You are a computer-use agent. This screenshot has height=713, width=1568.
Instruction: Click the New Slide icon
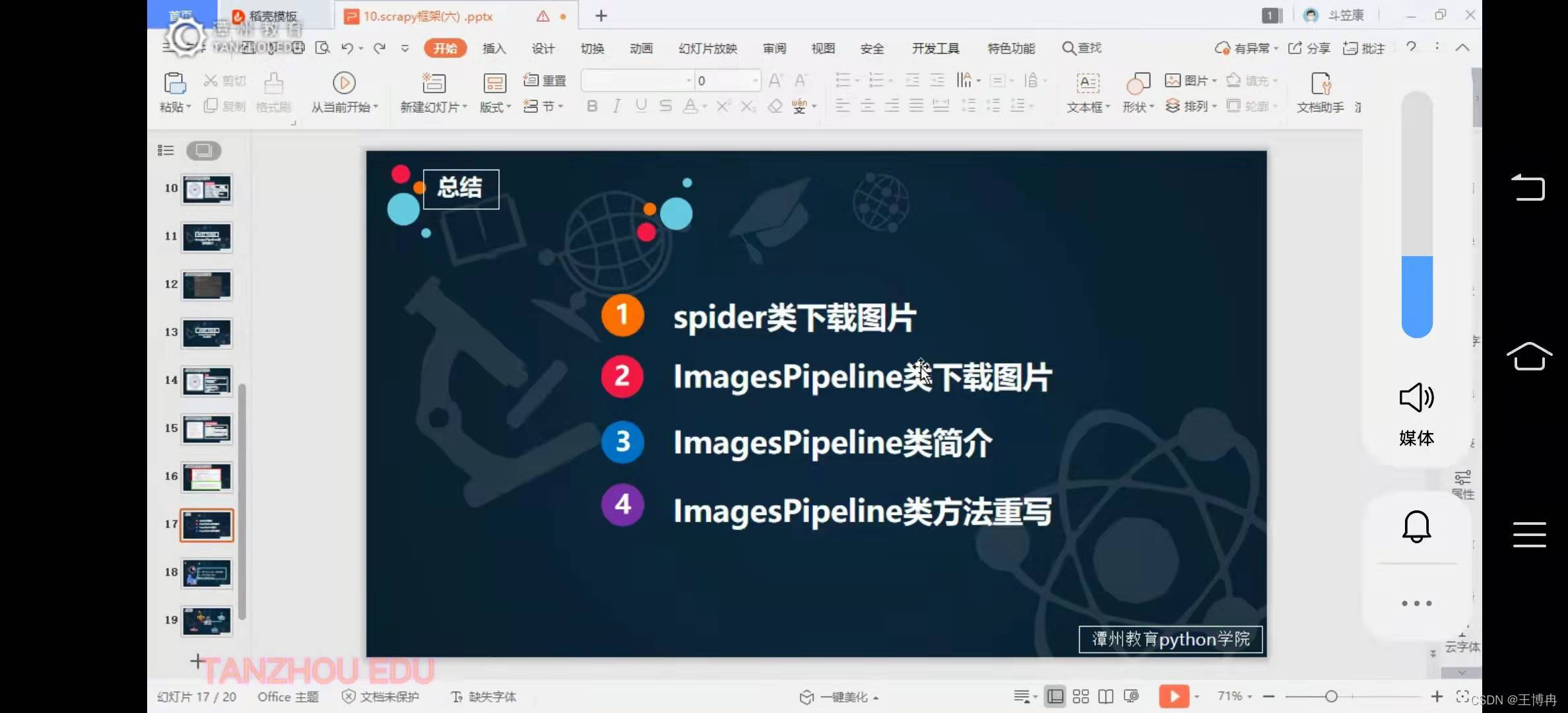pos(434,83)
